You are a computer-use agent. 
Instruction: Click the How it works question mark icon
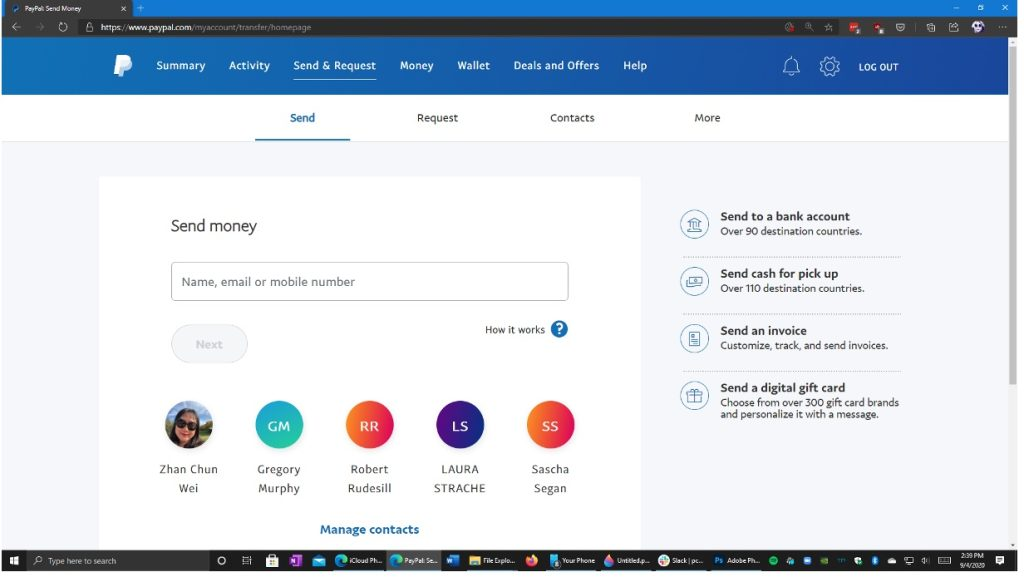click(x=559, y=329)
